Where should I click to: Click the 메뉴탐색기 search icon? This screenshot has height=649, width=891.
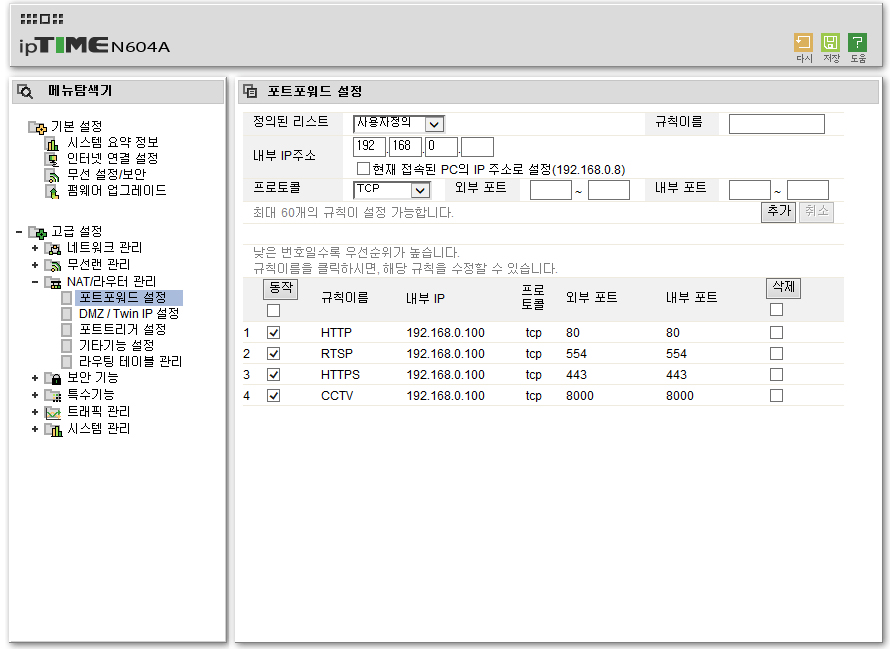point(25,91)
